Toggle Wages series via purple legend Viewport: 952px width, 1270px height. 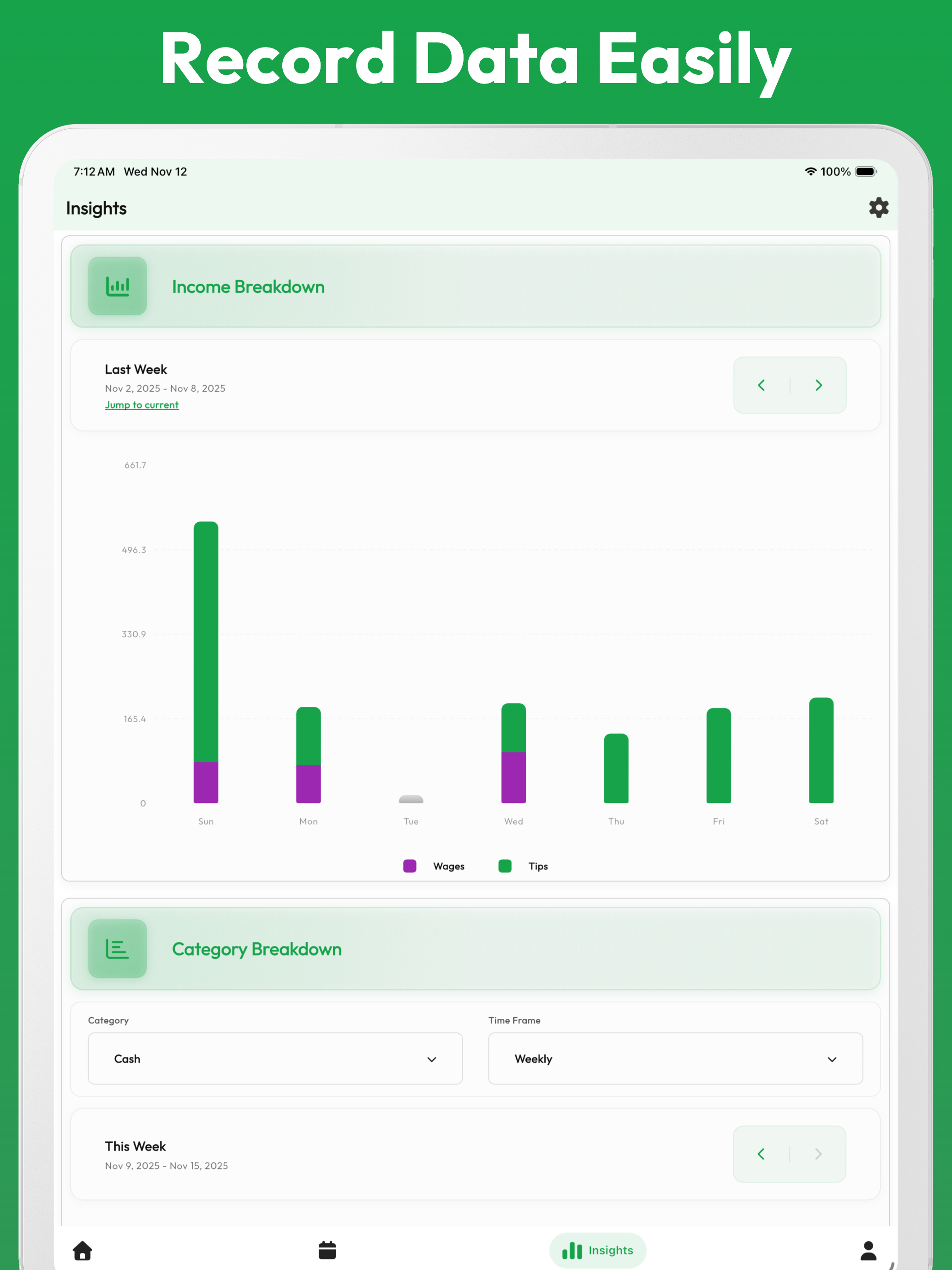(x=410, y=866)
